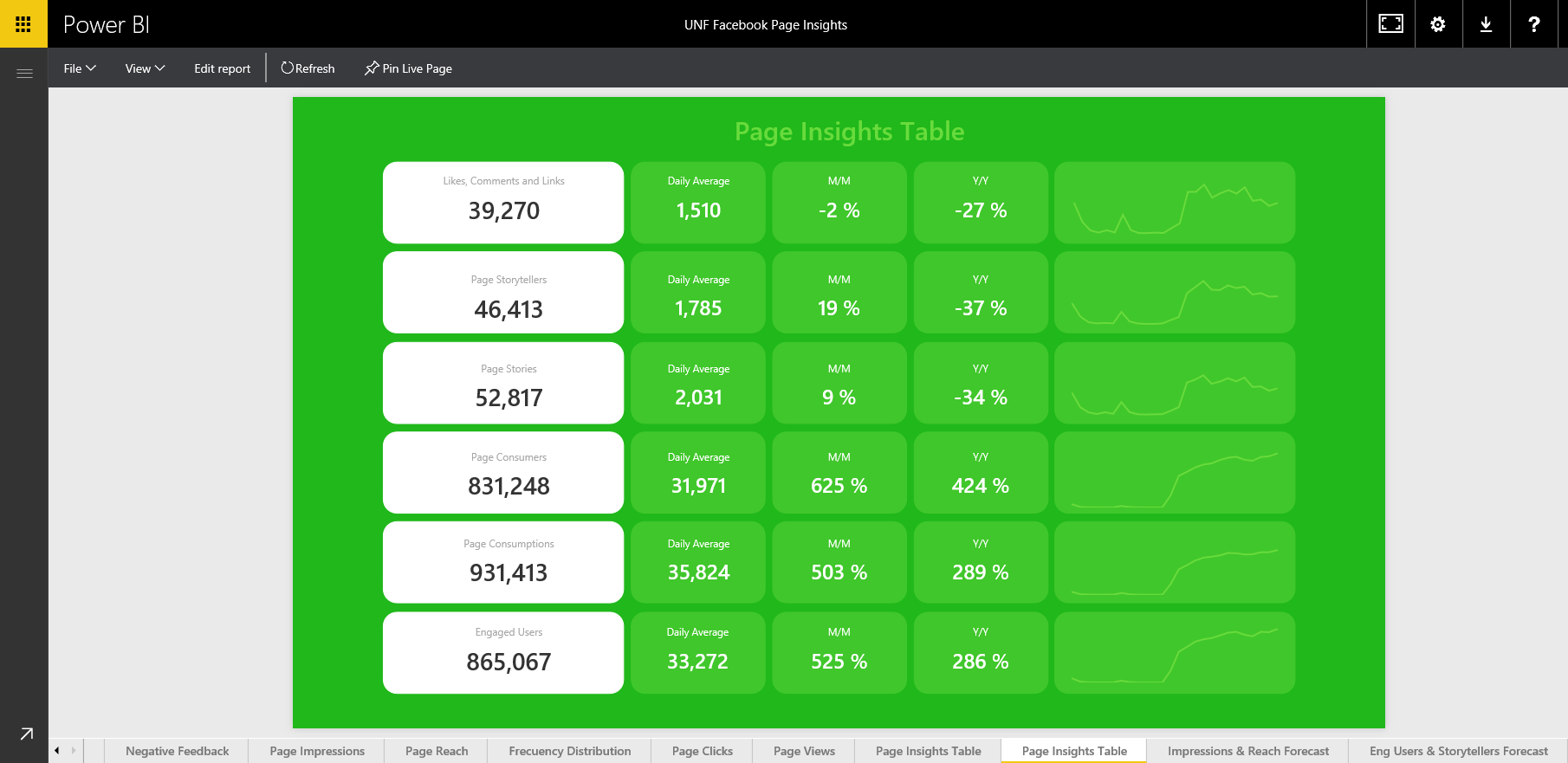Image resolution: width=1568 pixels, height=763 pixels.
Task: Switch to the Negative Feedback tab
Action: coord(177,751)
